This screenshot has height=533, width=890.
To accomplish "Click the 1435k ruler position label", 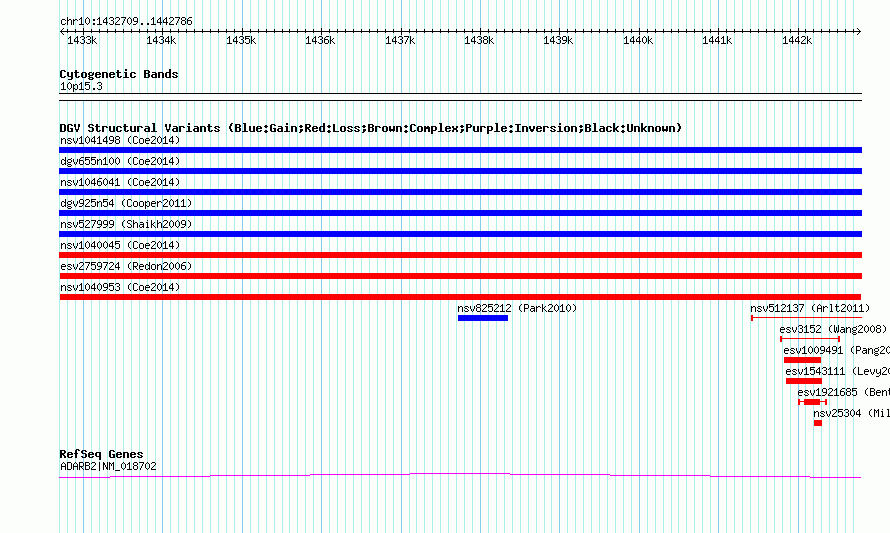I will point(241,40).
